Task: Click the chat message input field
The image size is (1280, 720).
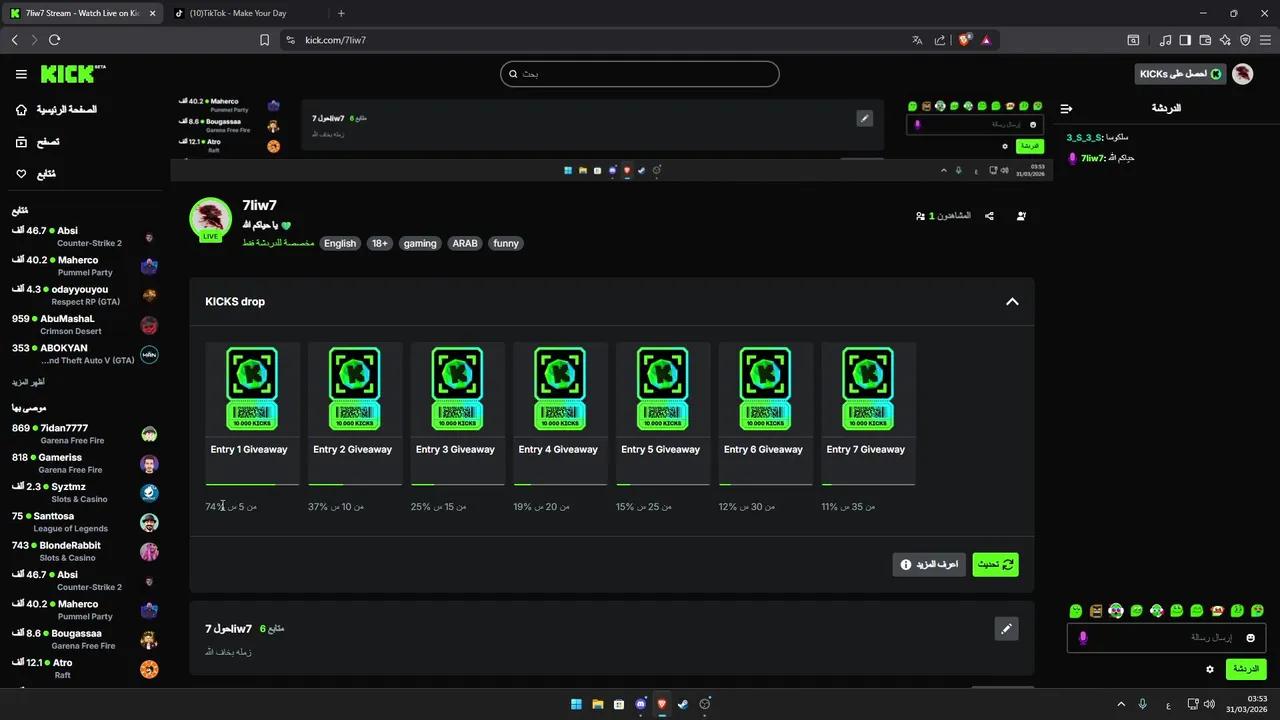Action: coord(1166,637)
